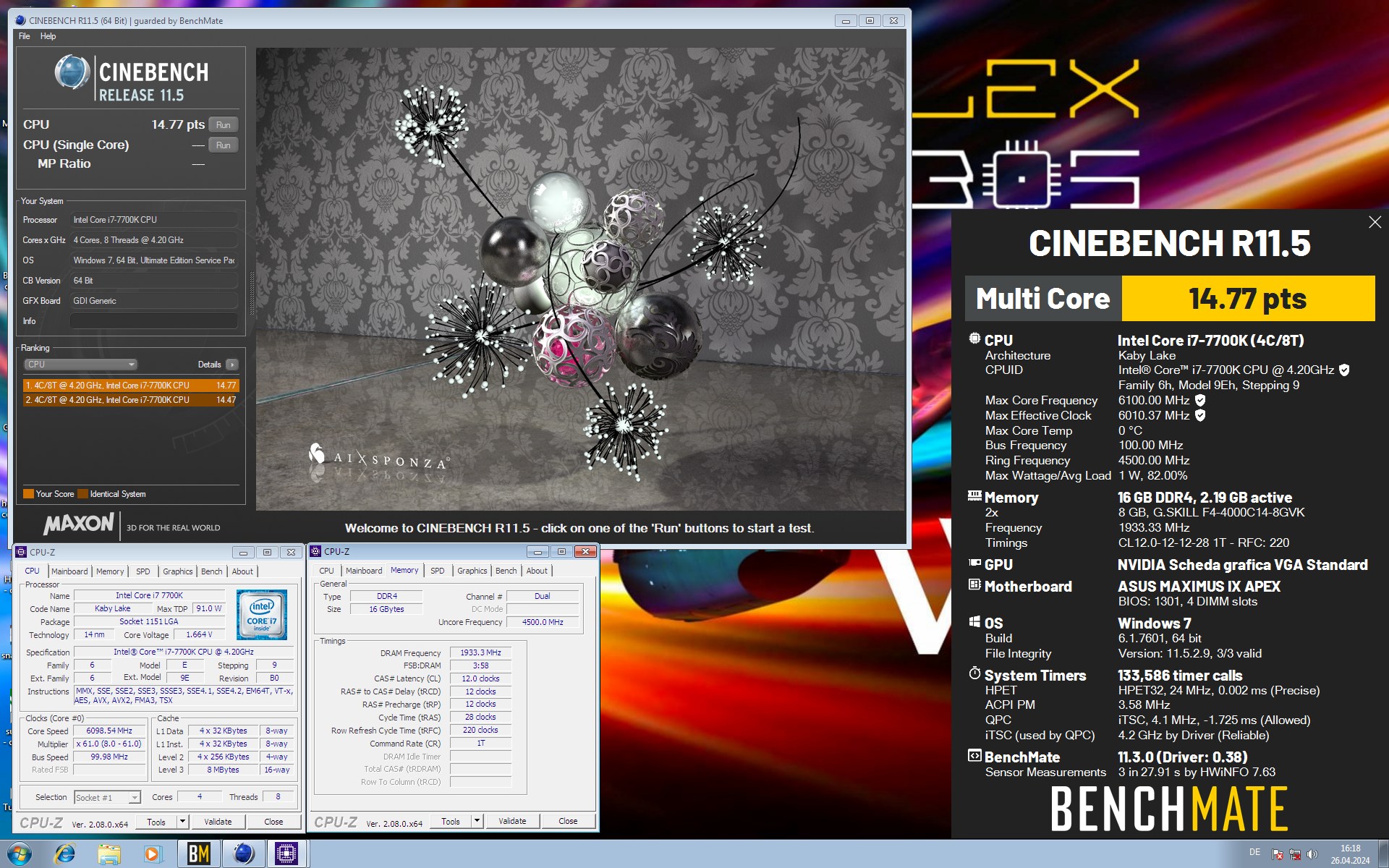This screenshot has width=1389, height=868.
Task: Open the Help menu in Cinebench
Action: pyautogui.click(x=48, y=36)
